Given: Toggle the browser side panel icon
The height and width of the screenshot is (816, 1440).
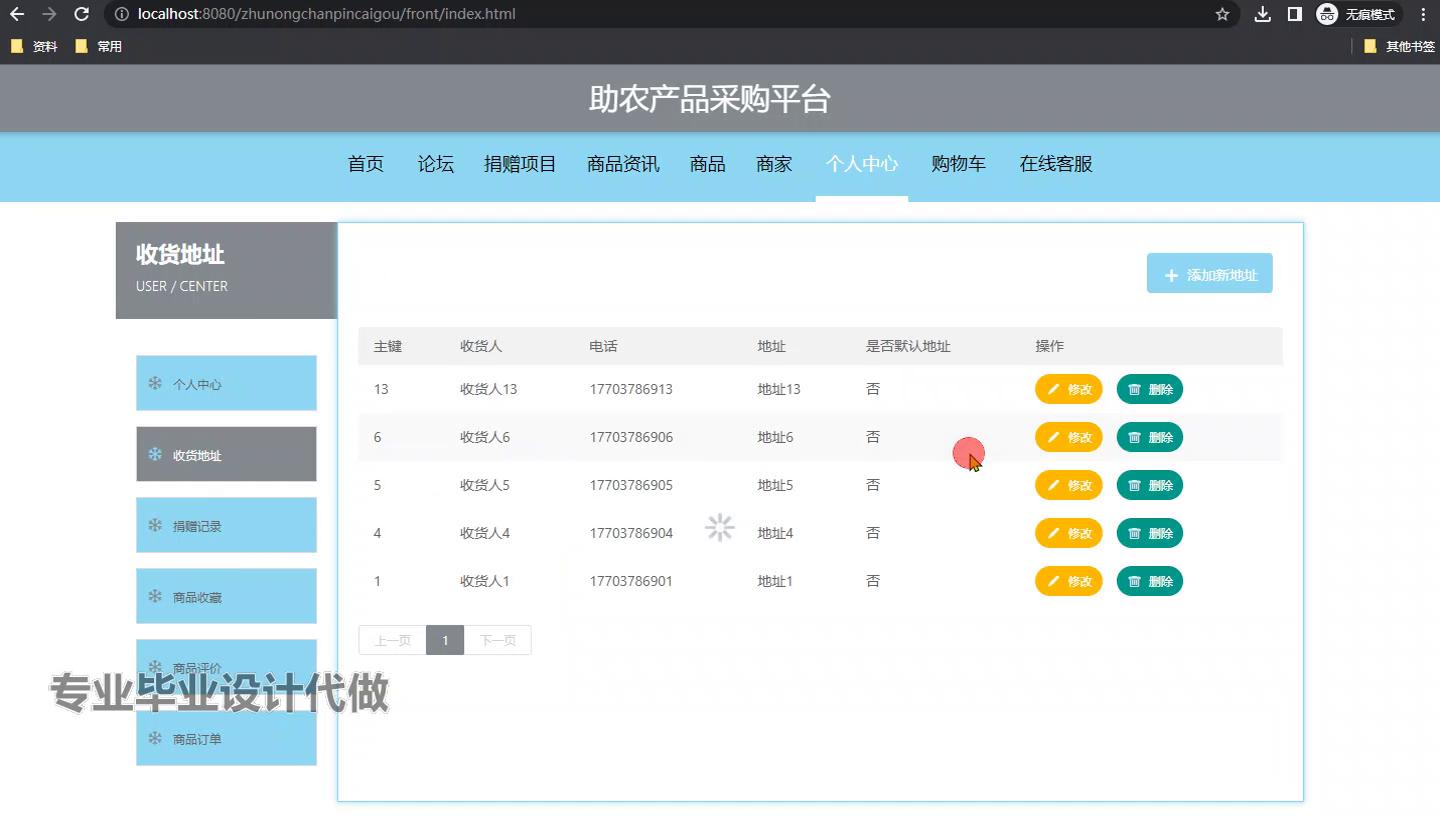Looking at the screenshot, I should pos(1294,15).
